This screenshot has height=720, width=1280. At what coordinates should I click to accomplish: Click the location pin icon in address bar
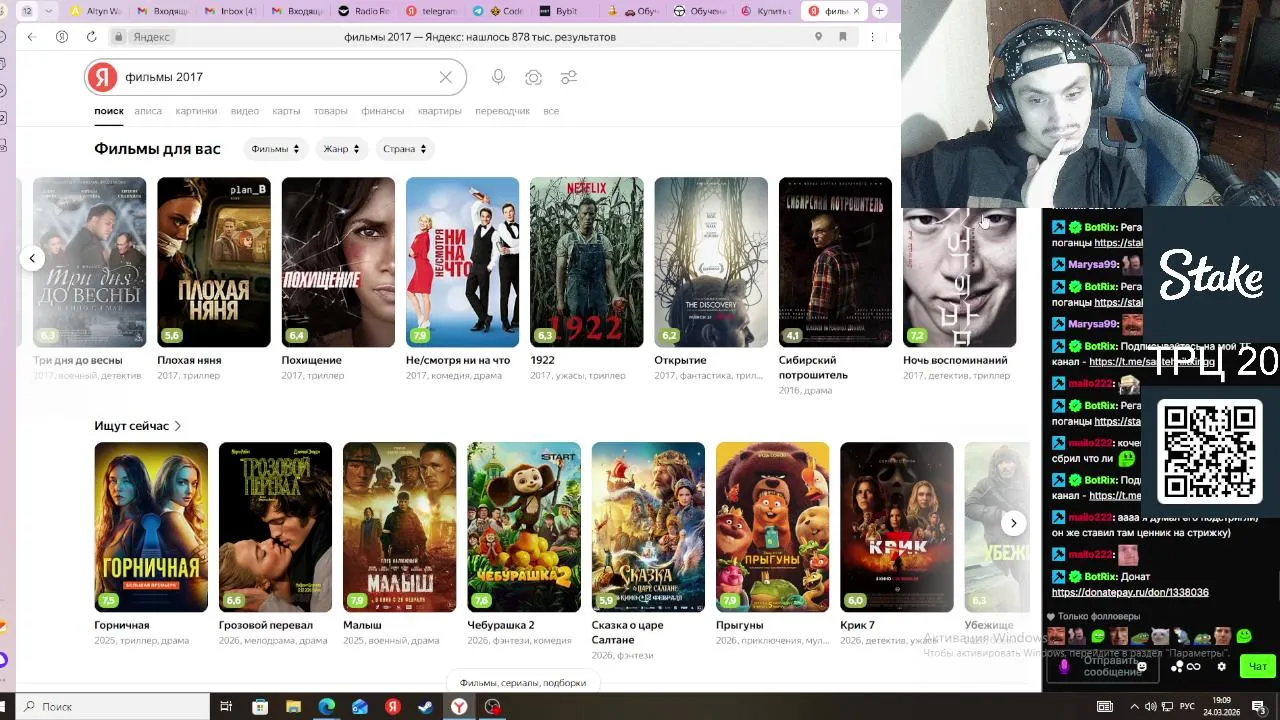click(x=818, y=37)
